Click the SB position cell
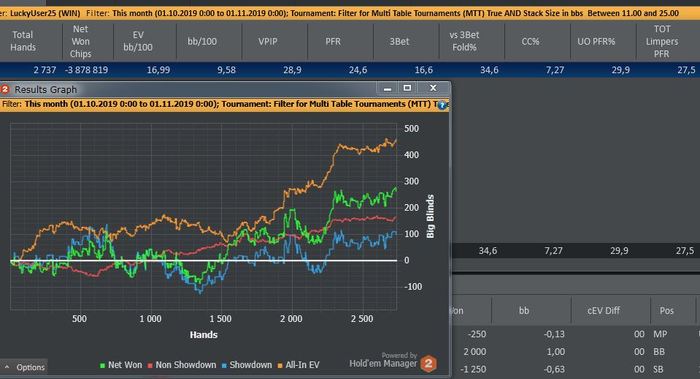The height and width of the screenshot is (379, 700). pyautogui.click(x=659, y=369)
